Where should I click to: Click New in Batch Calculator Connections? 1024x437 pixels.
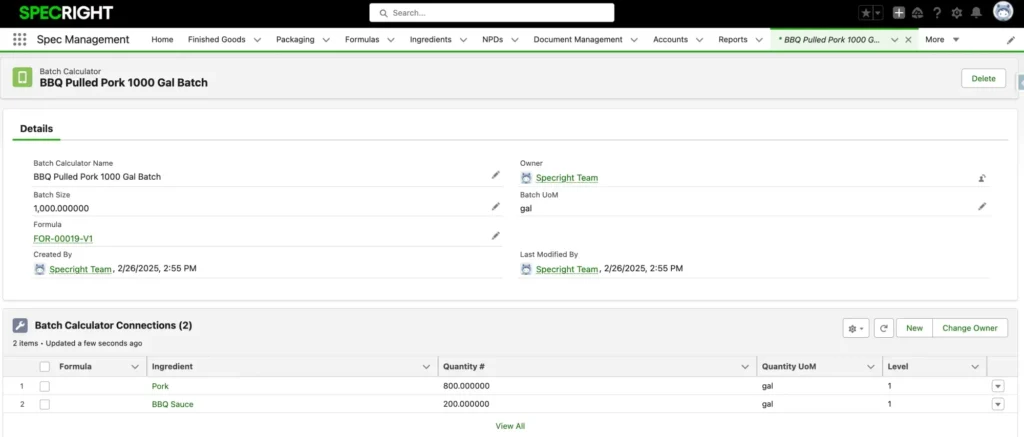click(914, 328)
